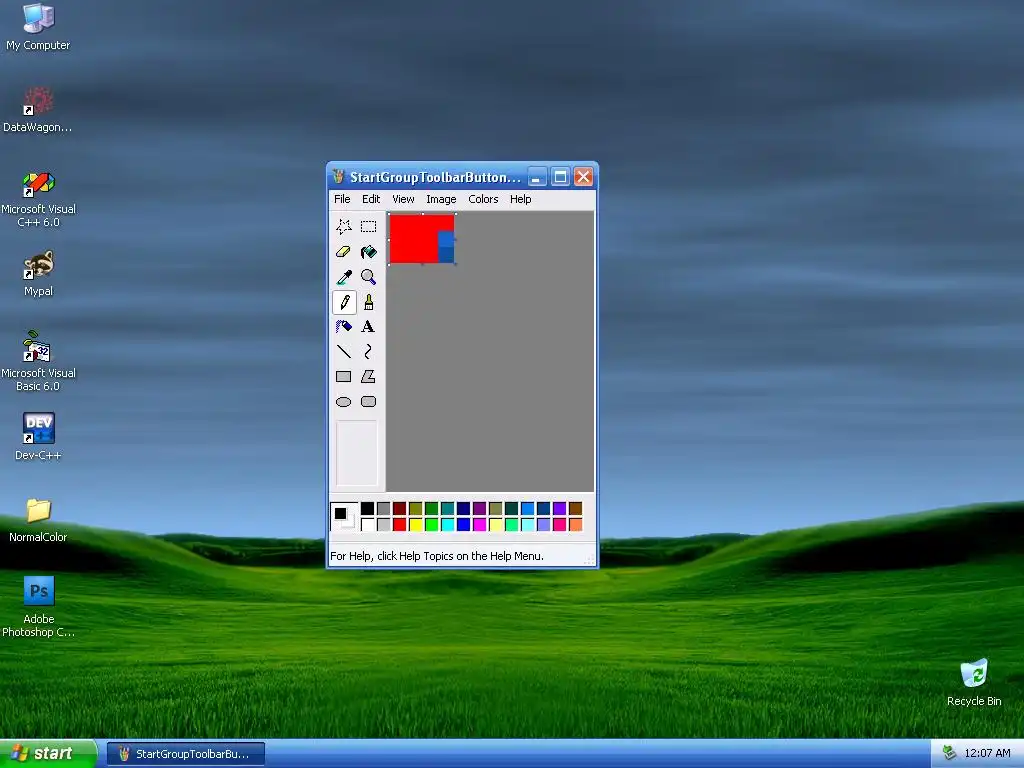Click the system tray icon beside the clock
This screenshot has height=768, width=1024.
pyautogui.click(x=949, y=753)
